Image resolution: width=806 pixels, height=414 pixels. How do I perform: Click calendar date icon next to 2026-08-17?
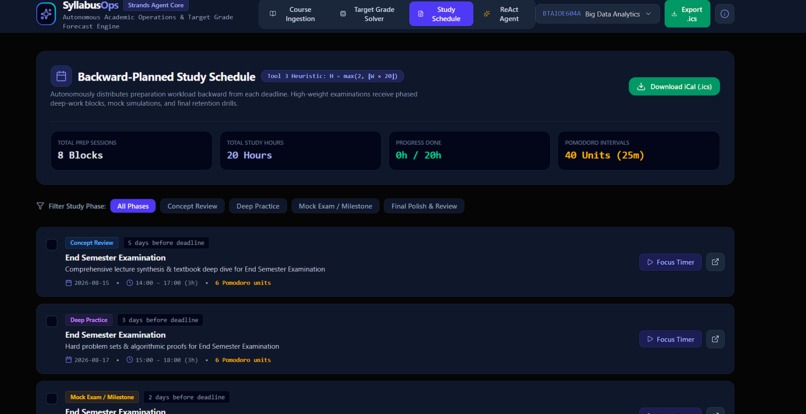(x=68, y=360)
